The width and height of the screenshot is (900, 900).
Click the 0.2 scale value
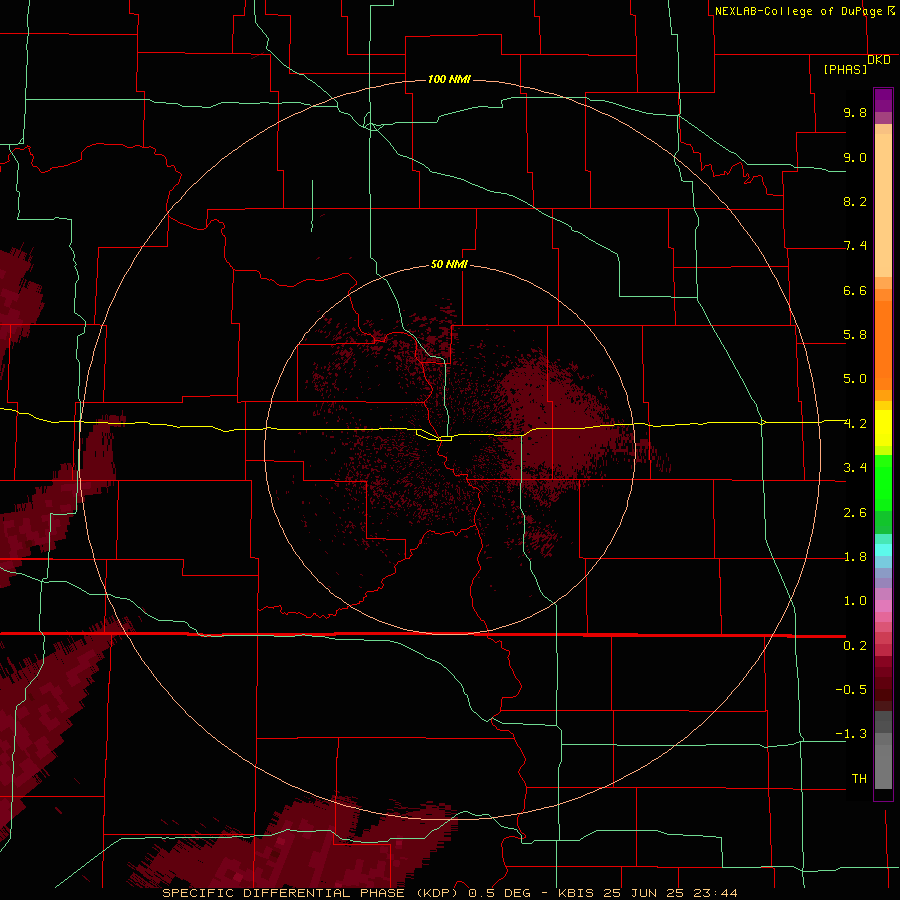click(x=855, y=646)
